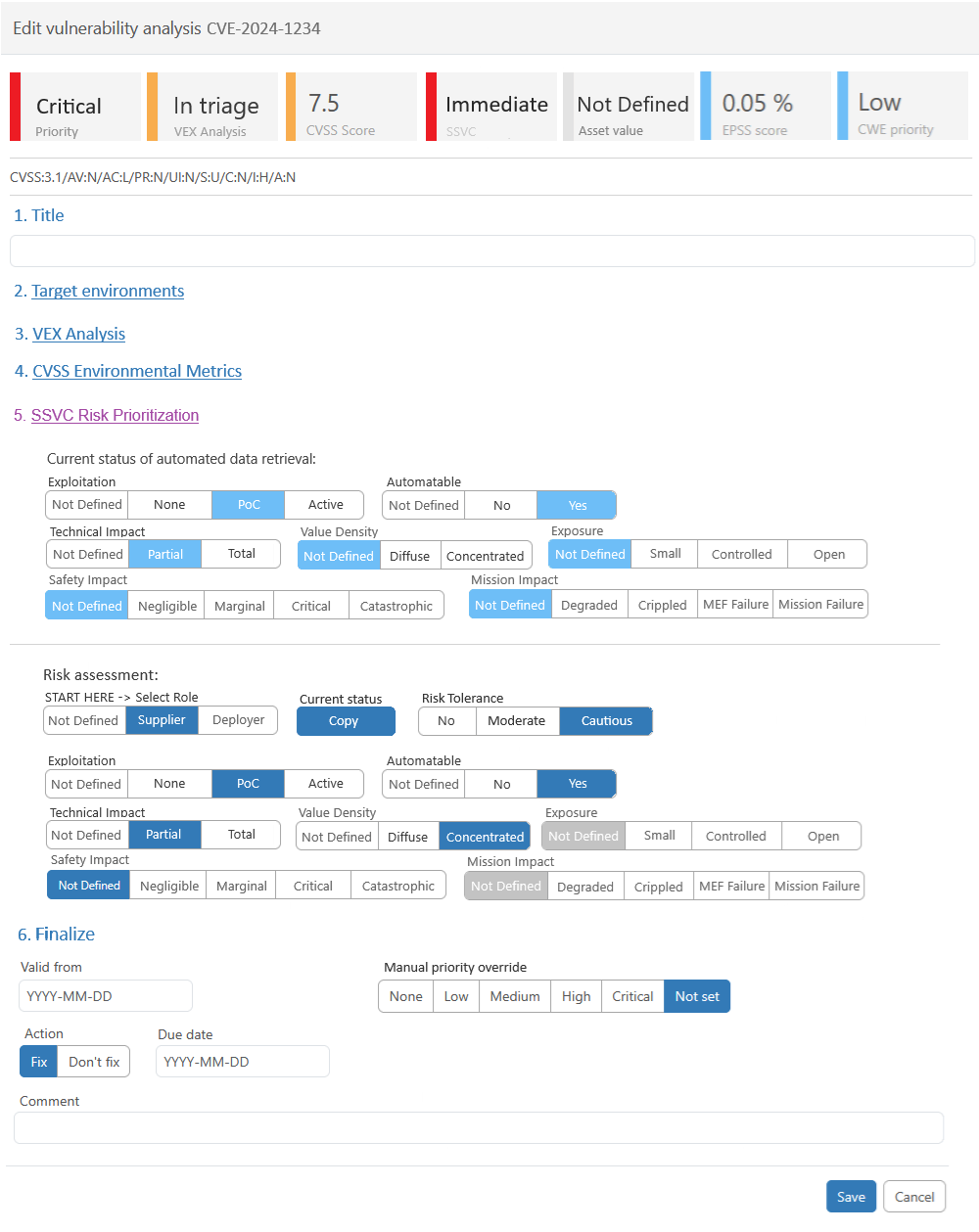The image size is (979, 1232).
Task: Set Manual priority override to Medium
Action: pos(515,996)
